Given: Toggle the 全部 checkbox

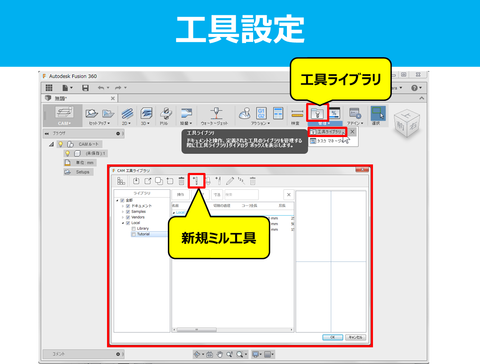Looking at the screenshot, I should (x=122, y=200).
